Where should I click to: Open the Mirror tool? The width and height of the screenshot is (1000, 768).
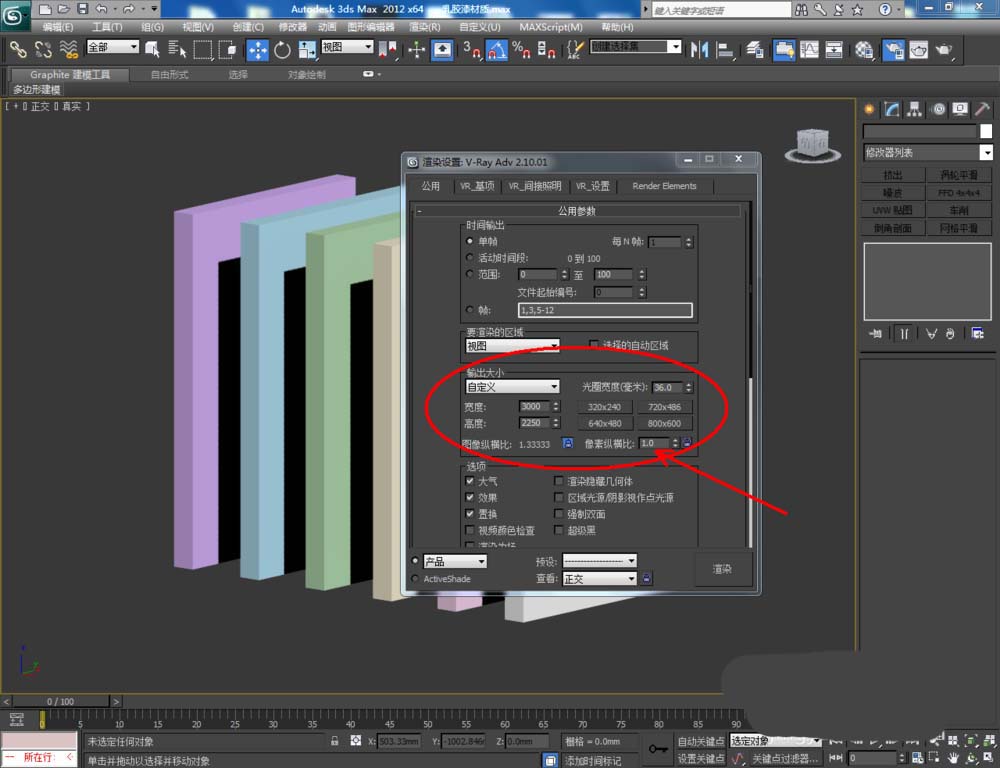[699, 50]
